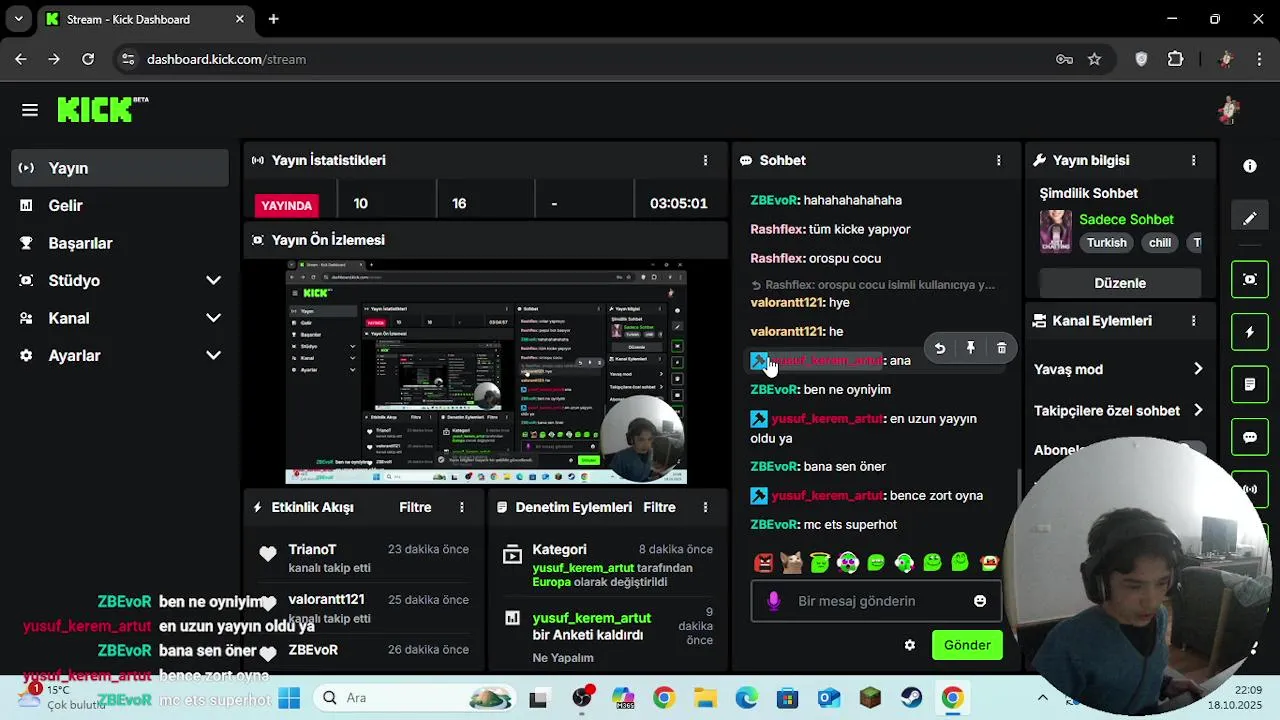
Task: Click the 03:05:01 stream duration
Action: [678, 203]
